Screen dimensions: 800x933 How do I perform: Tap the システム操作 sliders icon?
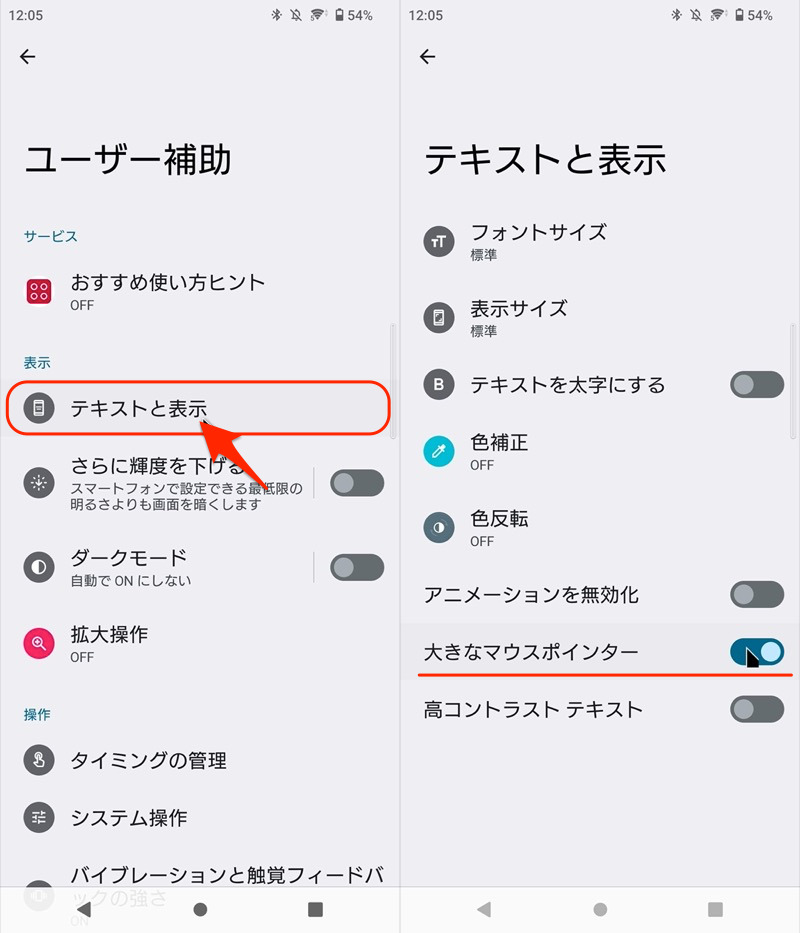pyautogui.click(x=39, y=817)
